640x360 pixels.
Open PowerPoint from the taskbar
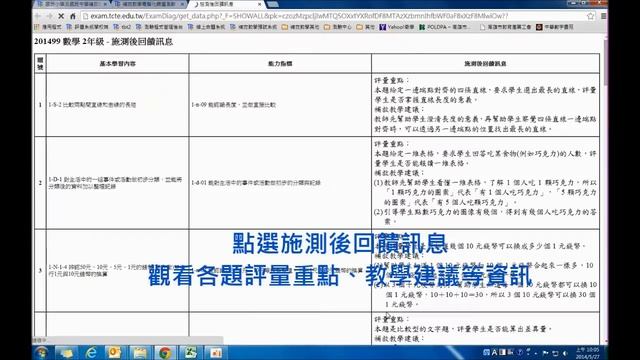click(215, 353)
